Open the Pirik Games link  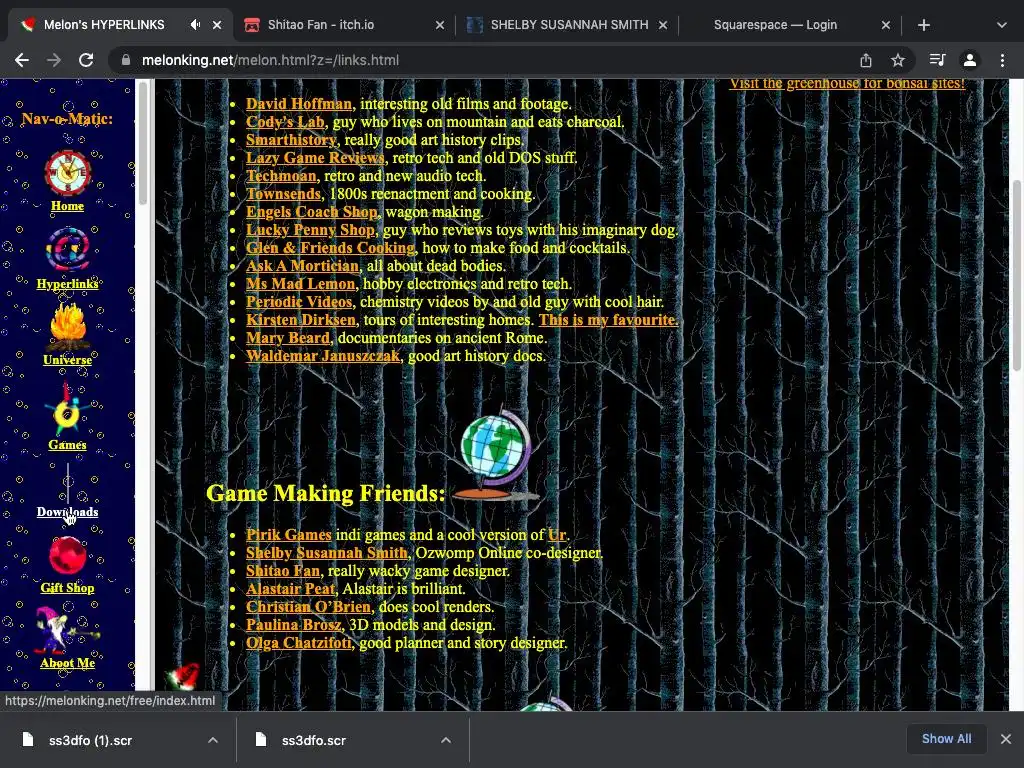click(289, 535)
